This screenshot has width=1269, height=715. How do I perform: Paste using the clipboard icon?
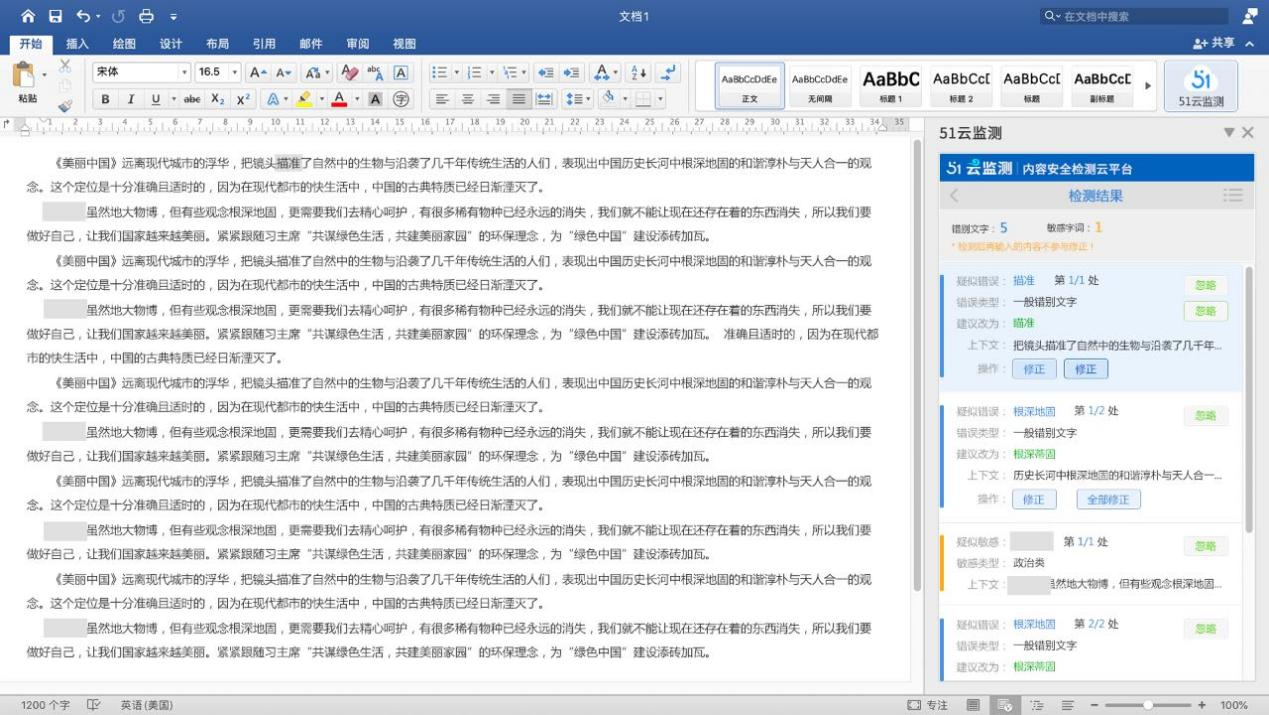(x=24, y=76)
